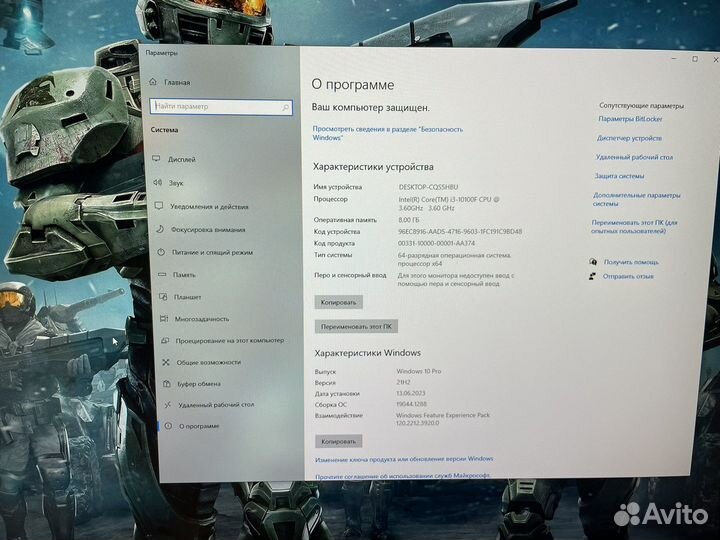Open Дополнительные параметры системы link
This screenshot has height=540, width=720.
(x=636, y=199)
